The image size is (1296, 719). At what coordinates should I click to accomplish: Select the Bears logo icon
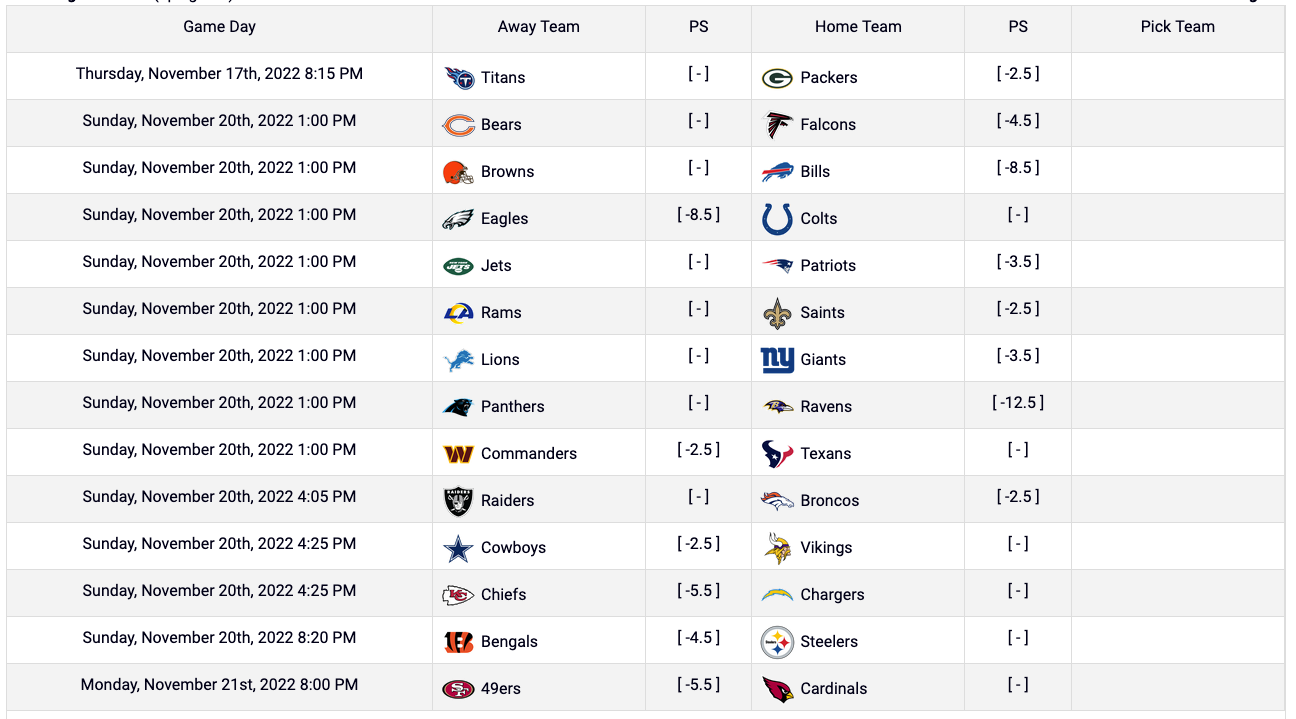click(458, 125)
